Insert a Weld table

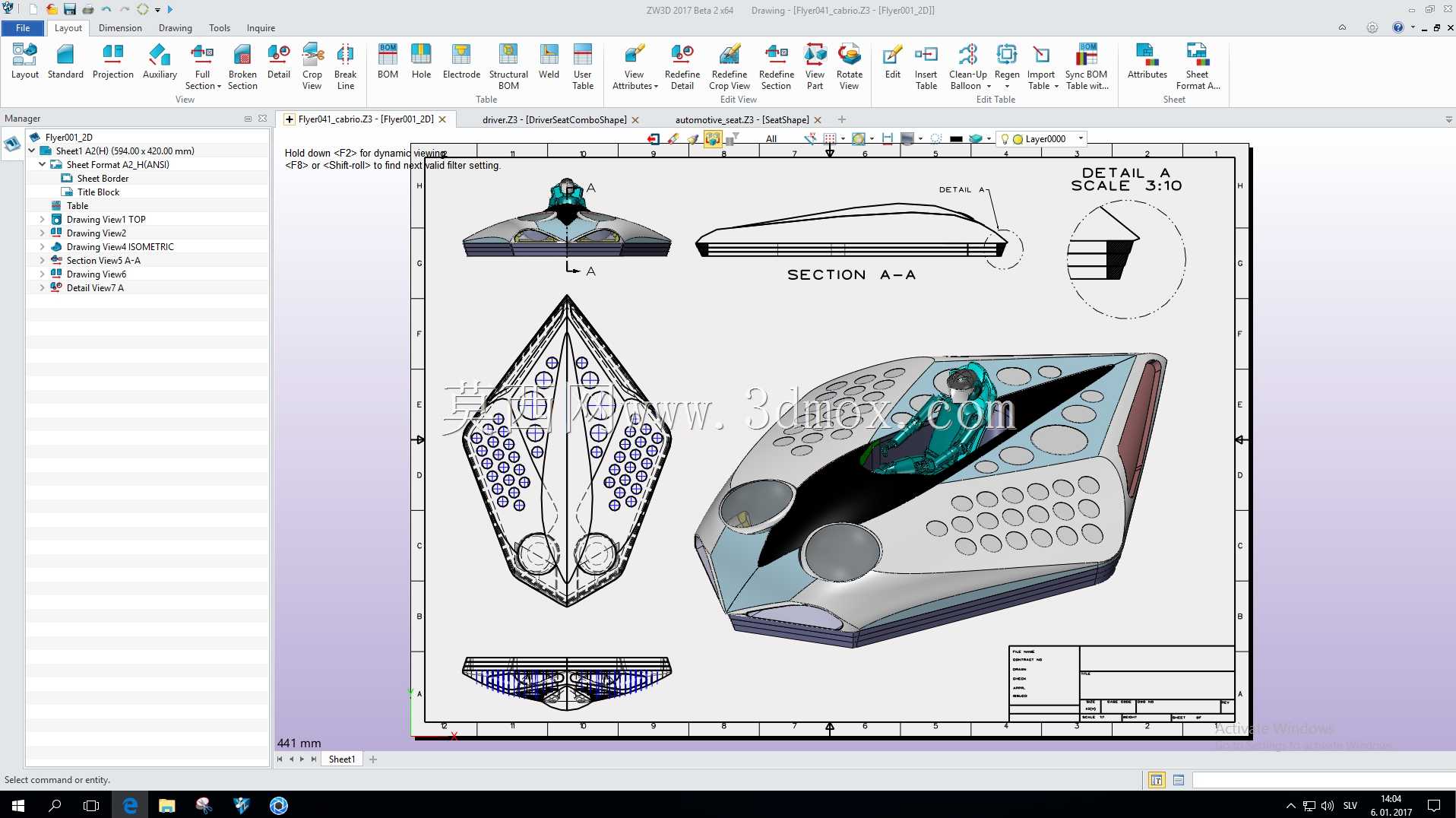(549, 61)
